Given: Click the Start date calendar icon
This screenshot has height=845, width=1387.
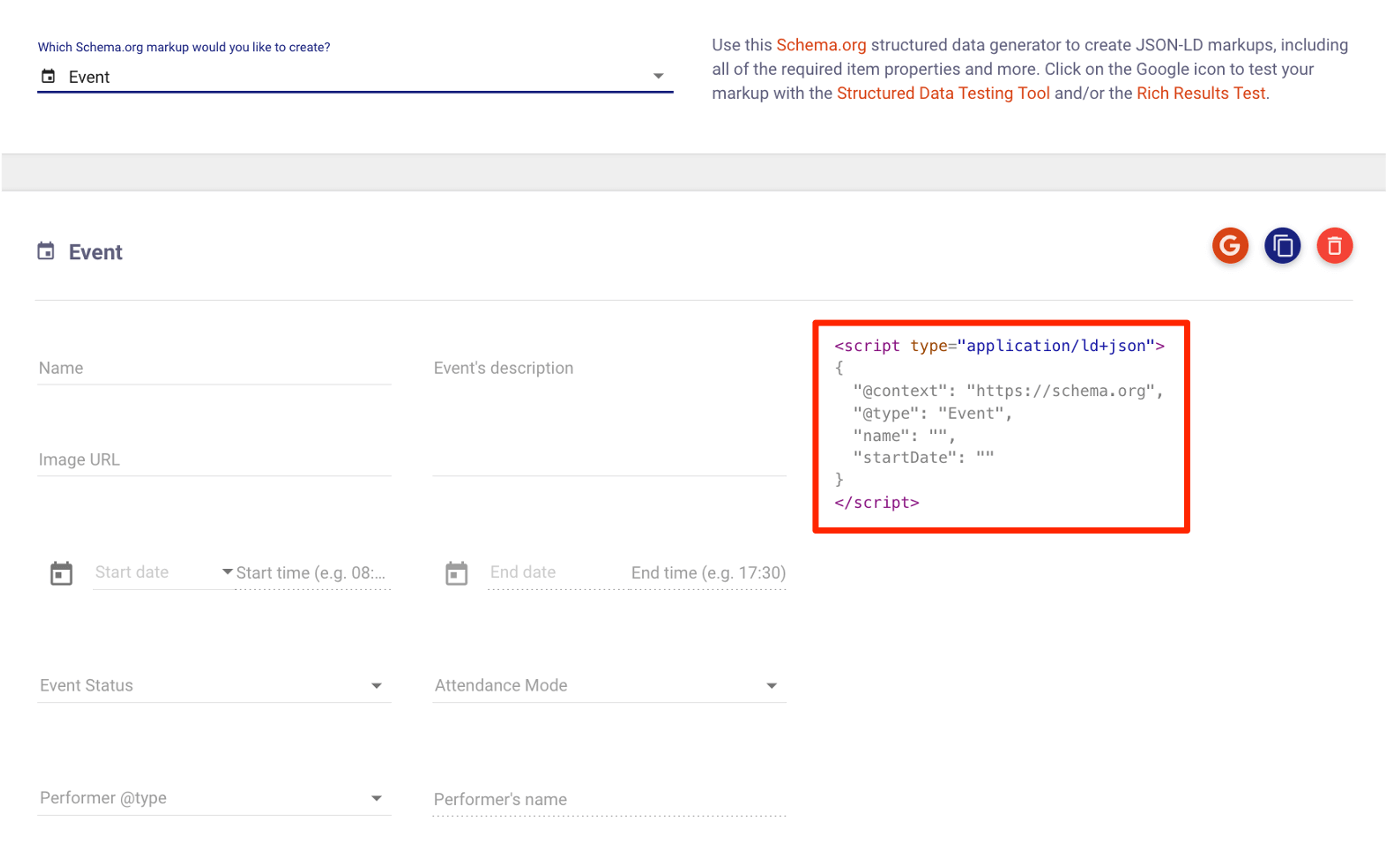Looking at the screenshot, I should [x=62, y=574].
